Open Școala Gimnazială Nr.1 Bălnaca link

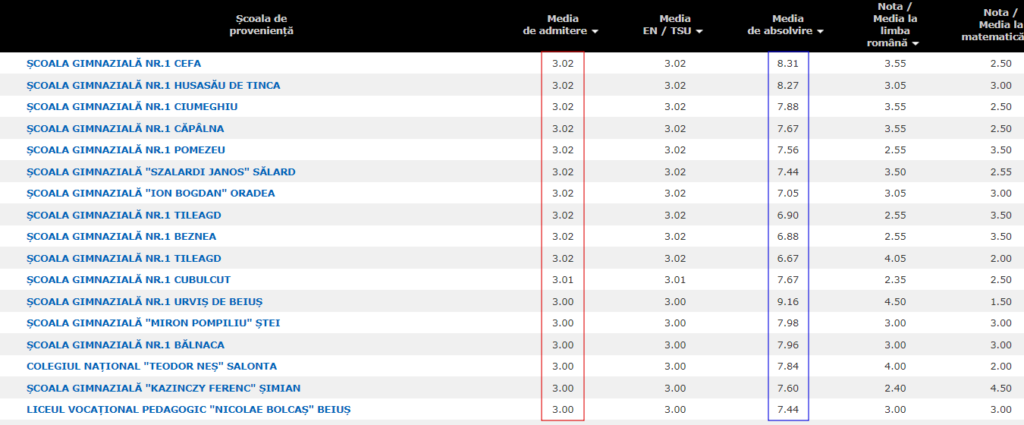(x=125, y=345)
